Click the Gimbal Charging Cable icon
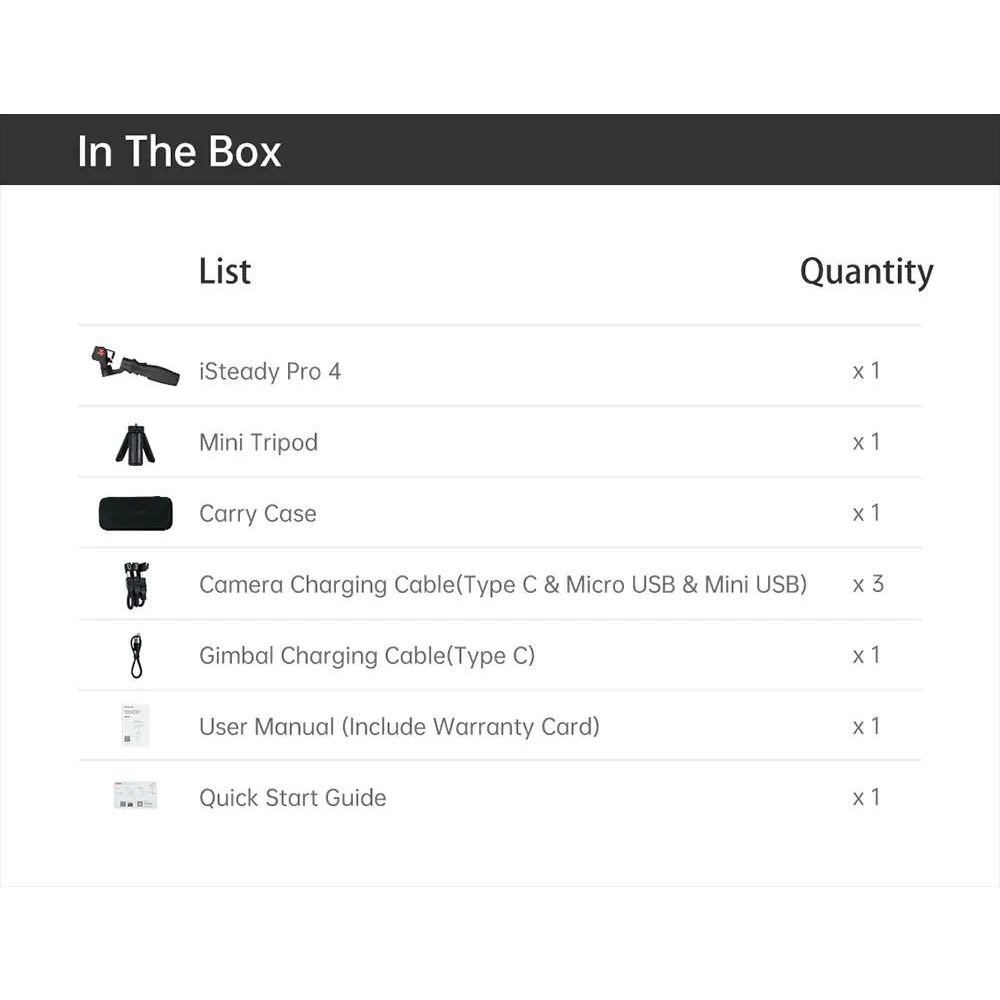 click(x=136, y=656)
